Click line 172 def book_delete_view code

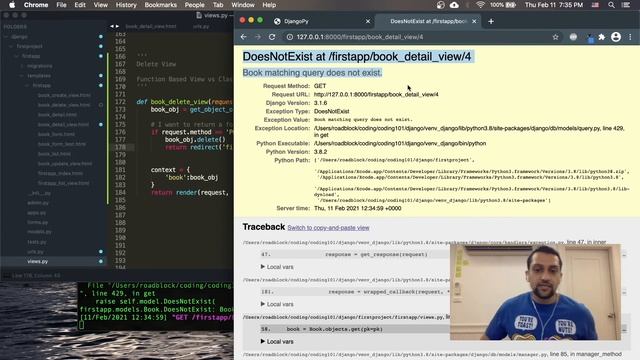[x=184, y=102]
